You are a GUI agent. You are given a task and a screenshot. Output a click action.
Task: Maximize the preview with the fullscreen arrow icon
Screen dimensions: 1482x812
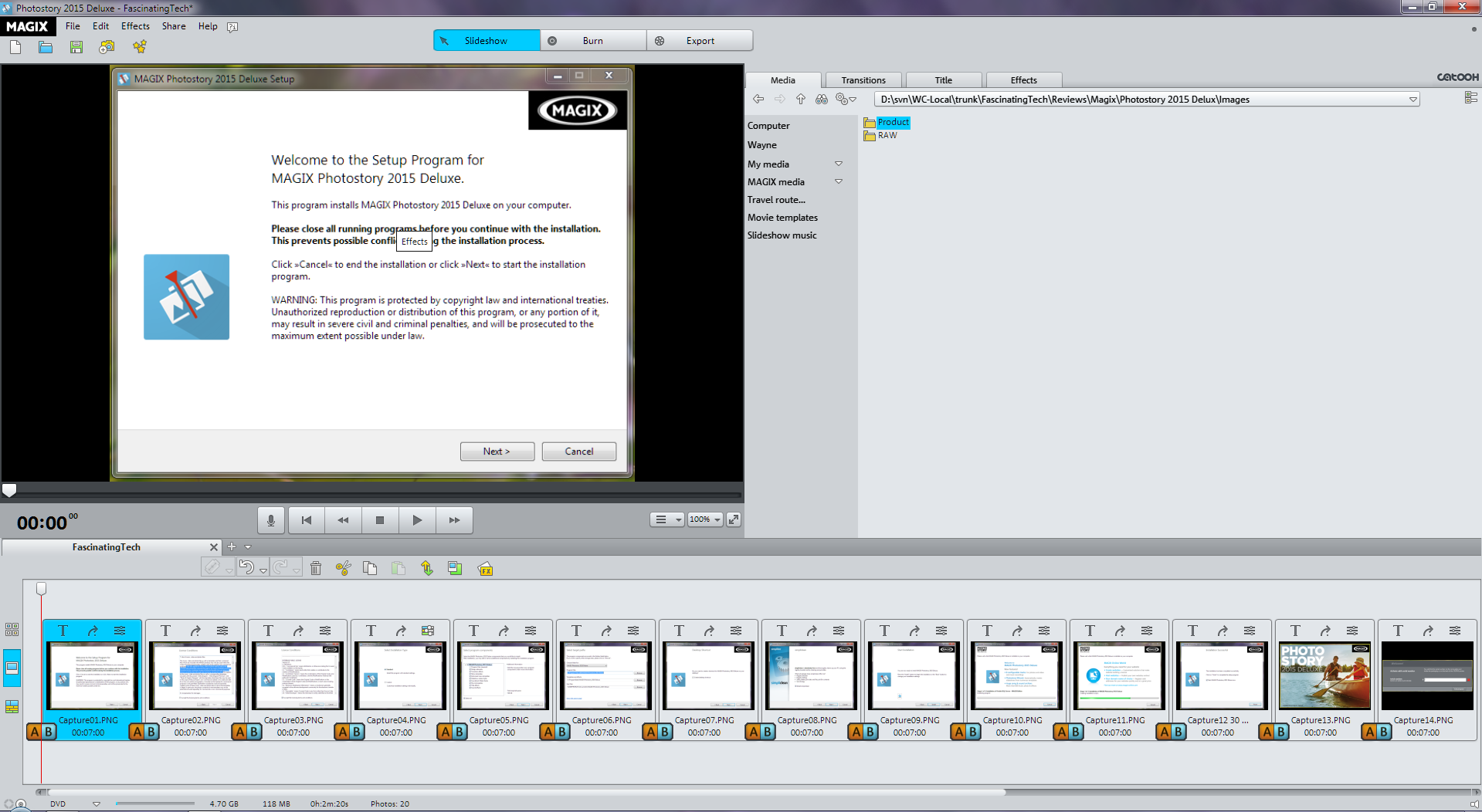[x=734, y=519]
